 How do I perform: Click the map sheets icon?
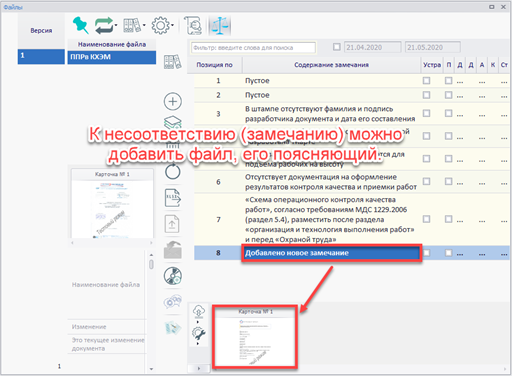(173, 328)
